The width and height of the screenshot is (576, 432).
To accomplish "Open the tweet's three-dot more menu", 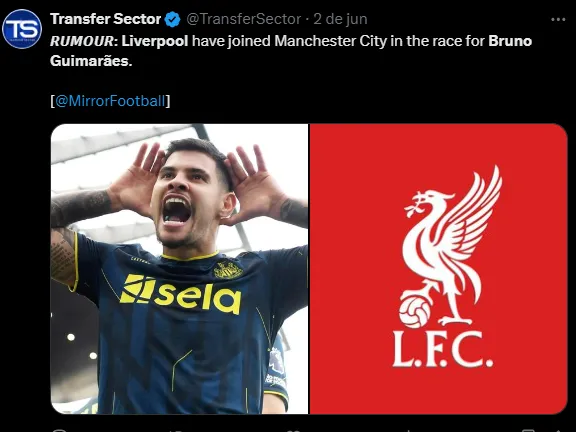I will click(558, 19).
